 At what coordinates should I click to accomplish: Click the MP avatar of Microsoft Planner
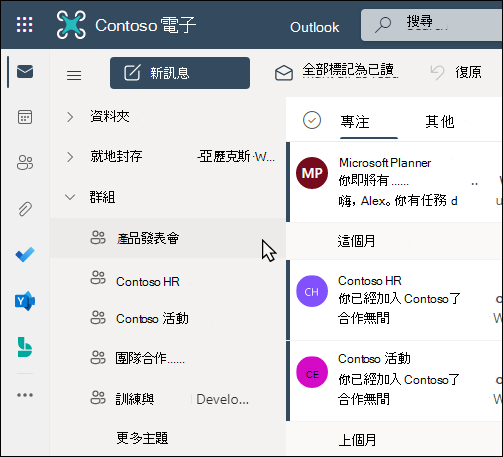coord(312,173)
